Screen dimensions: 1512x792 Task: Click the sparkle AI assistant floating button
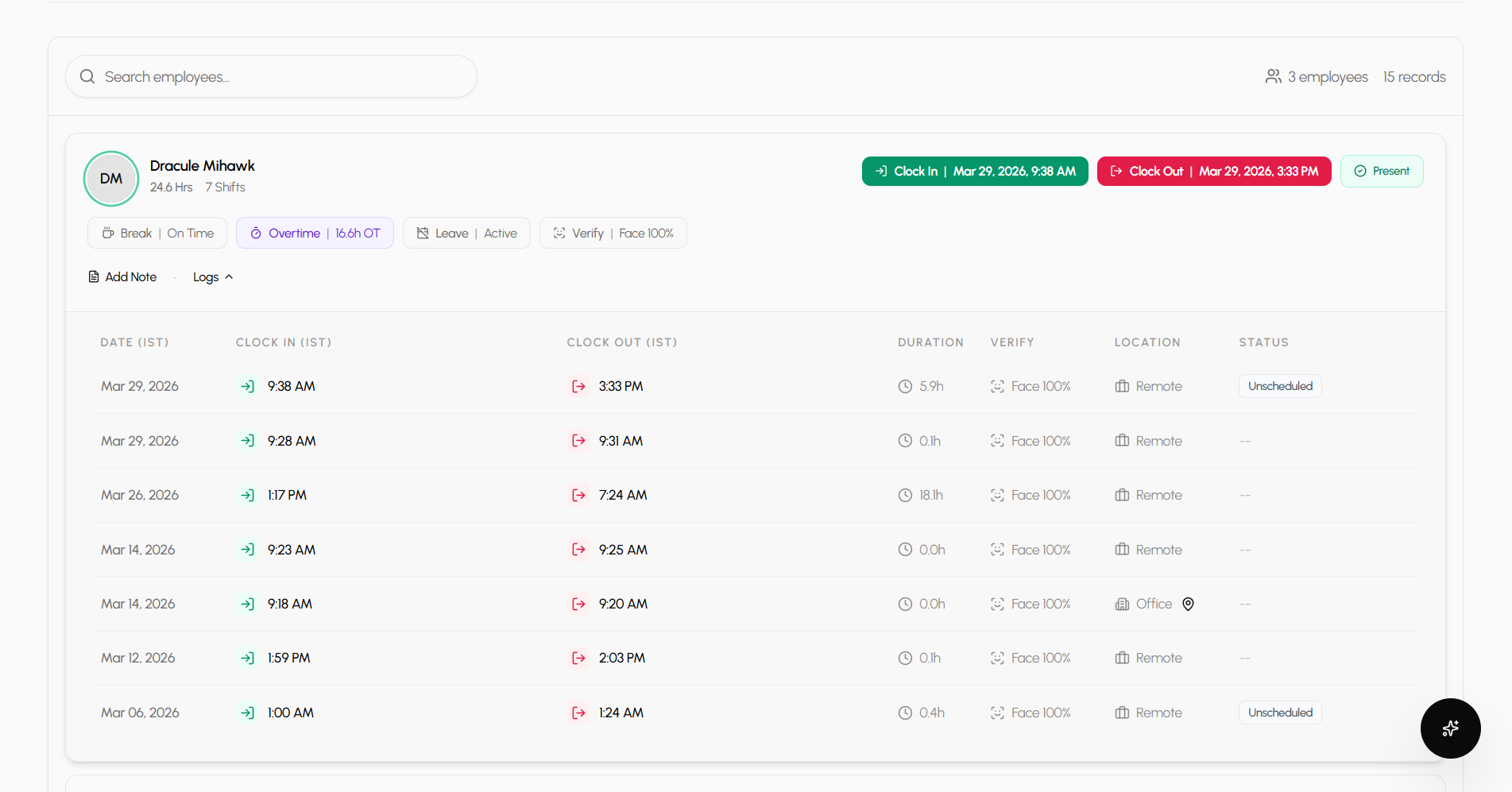1450,728
